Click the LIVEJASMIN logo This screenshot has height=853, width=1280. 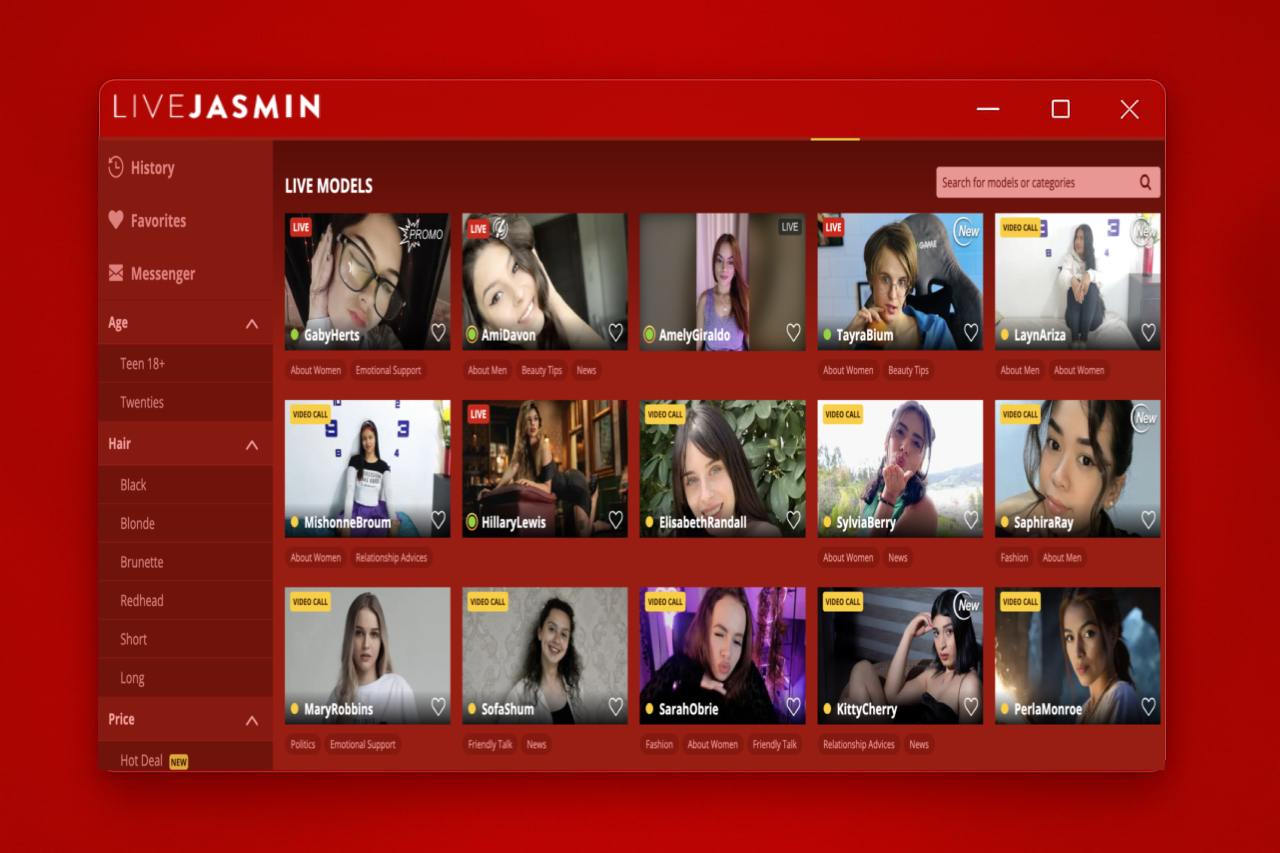pos(216,107)
